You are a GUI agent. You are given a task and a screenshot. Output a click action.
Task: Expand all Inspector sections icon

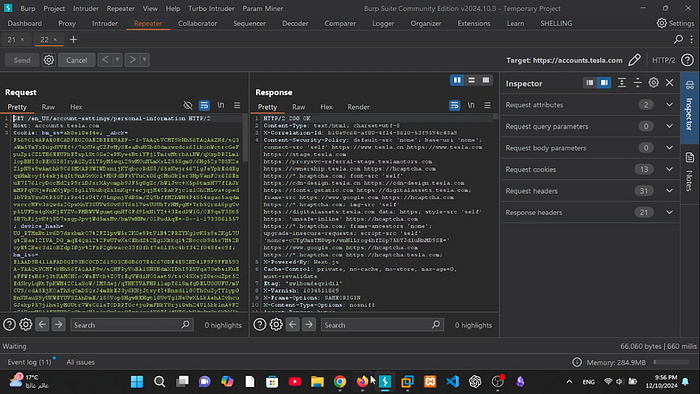621,83
